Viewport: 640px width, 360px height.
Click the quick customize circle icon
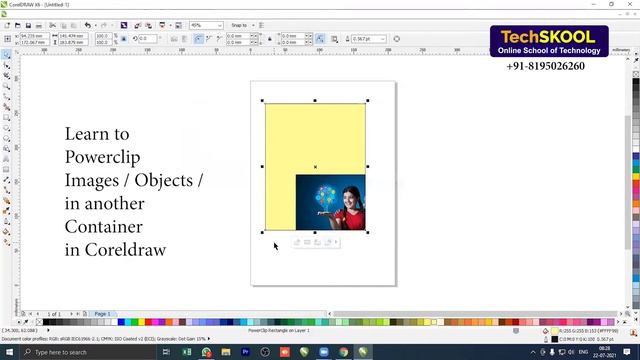coord(396,39)
